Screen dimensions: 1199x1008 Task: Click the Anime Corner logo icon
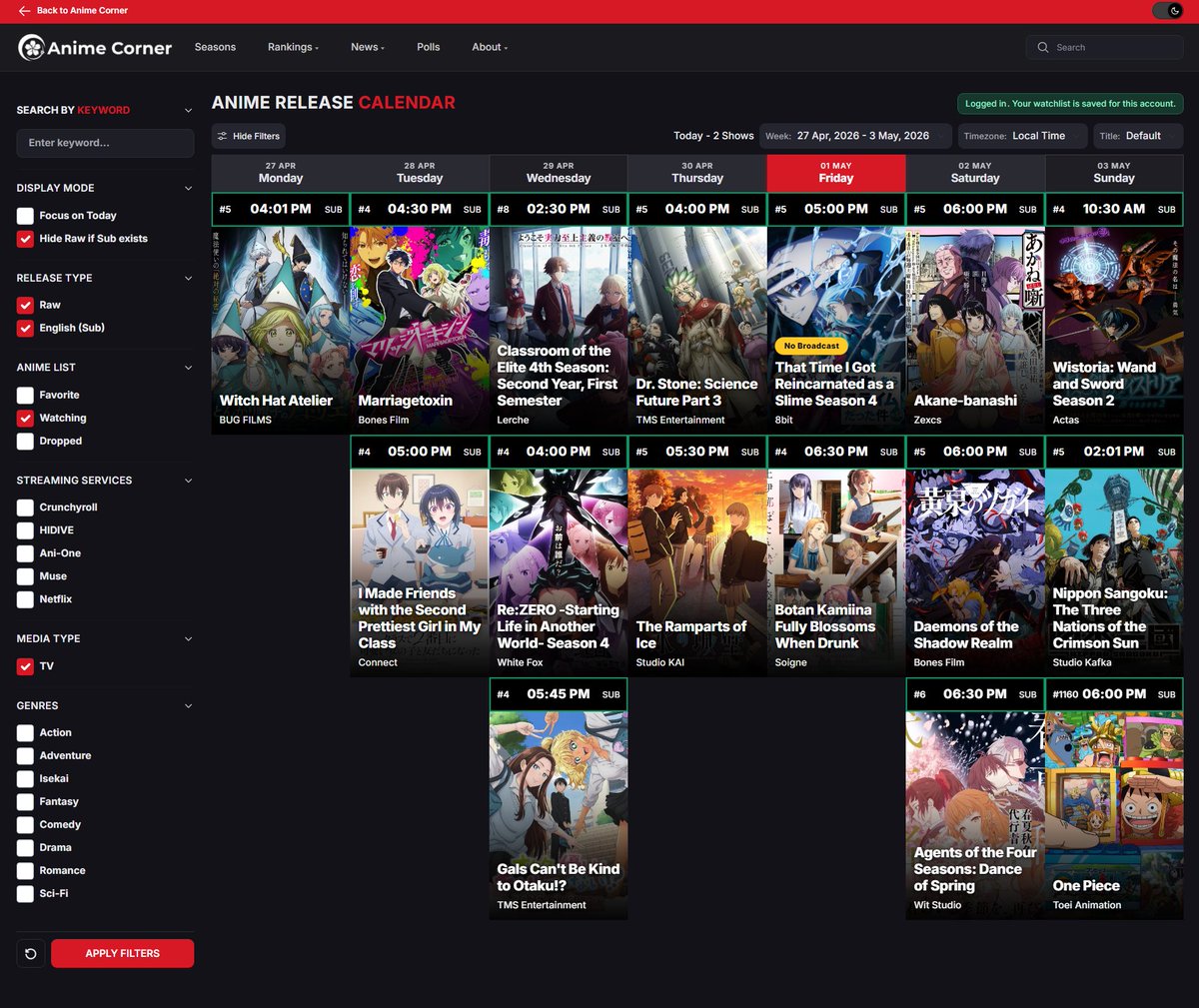[32, 47]
